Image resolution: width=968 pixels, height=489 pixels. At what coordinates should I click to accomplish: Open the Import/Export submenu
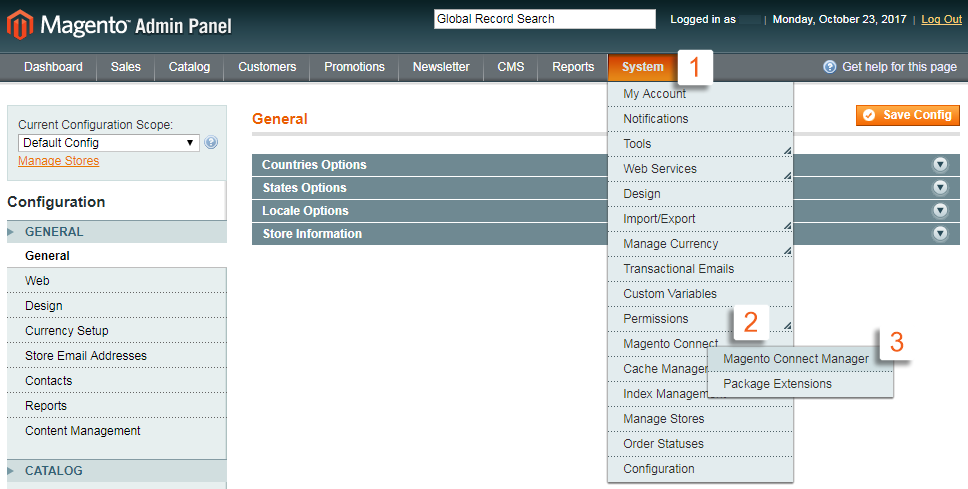[700, 219]
